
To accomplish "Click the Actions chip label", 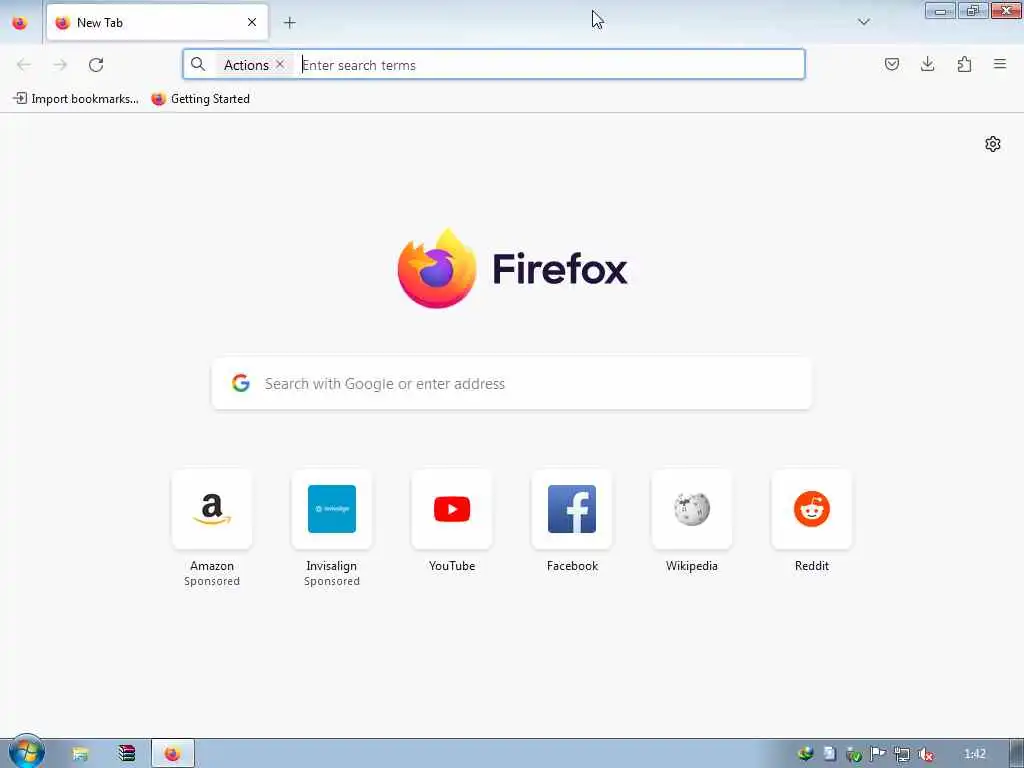I will coord(246,65).
